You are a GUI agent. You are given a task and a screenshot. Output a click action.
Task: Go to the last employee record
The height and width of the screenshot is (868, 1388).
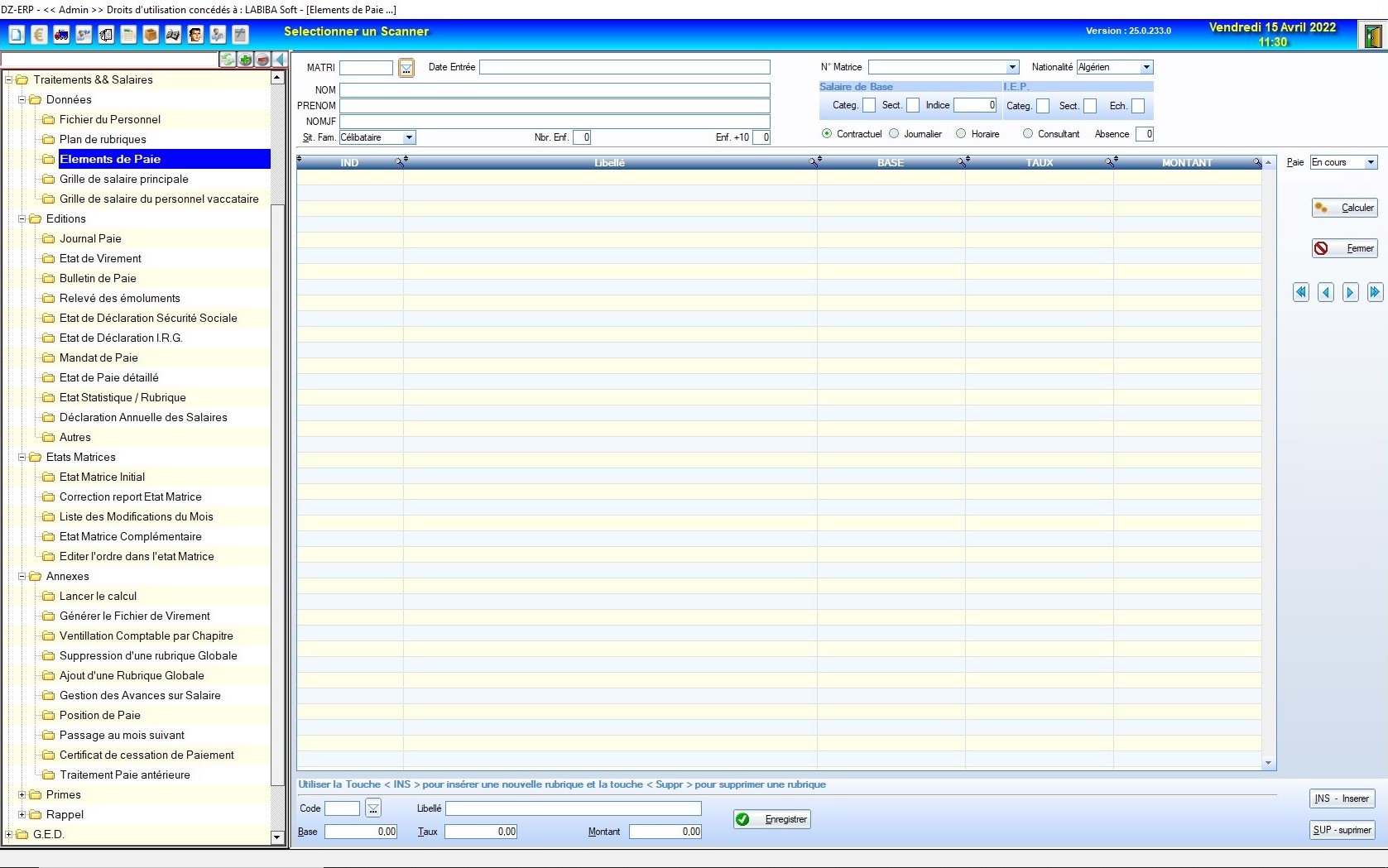(x=1375, y=292)
